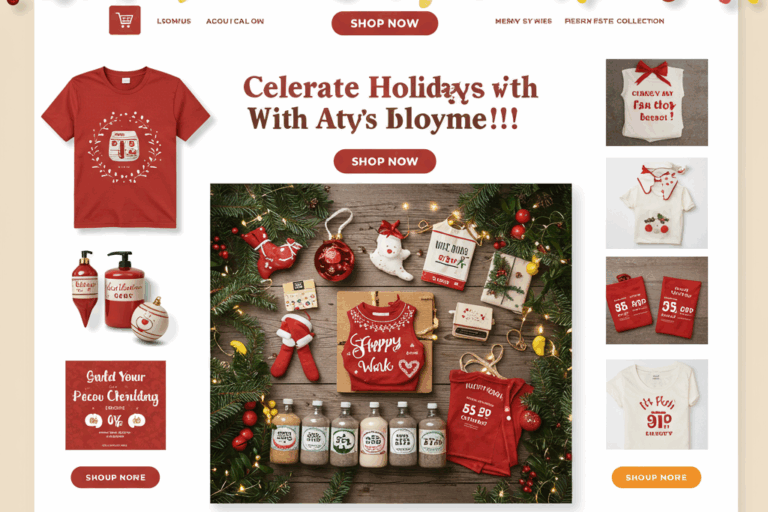Screen dimensions: 768x512
Task: Click the top SHOP NOW button
Action: pos(384,23)
